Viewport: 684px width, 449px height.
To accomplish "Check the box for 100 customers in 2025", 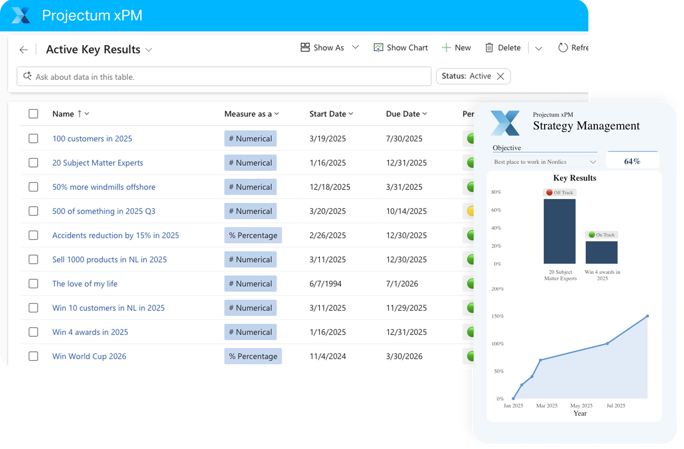I will [33, 139].
